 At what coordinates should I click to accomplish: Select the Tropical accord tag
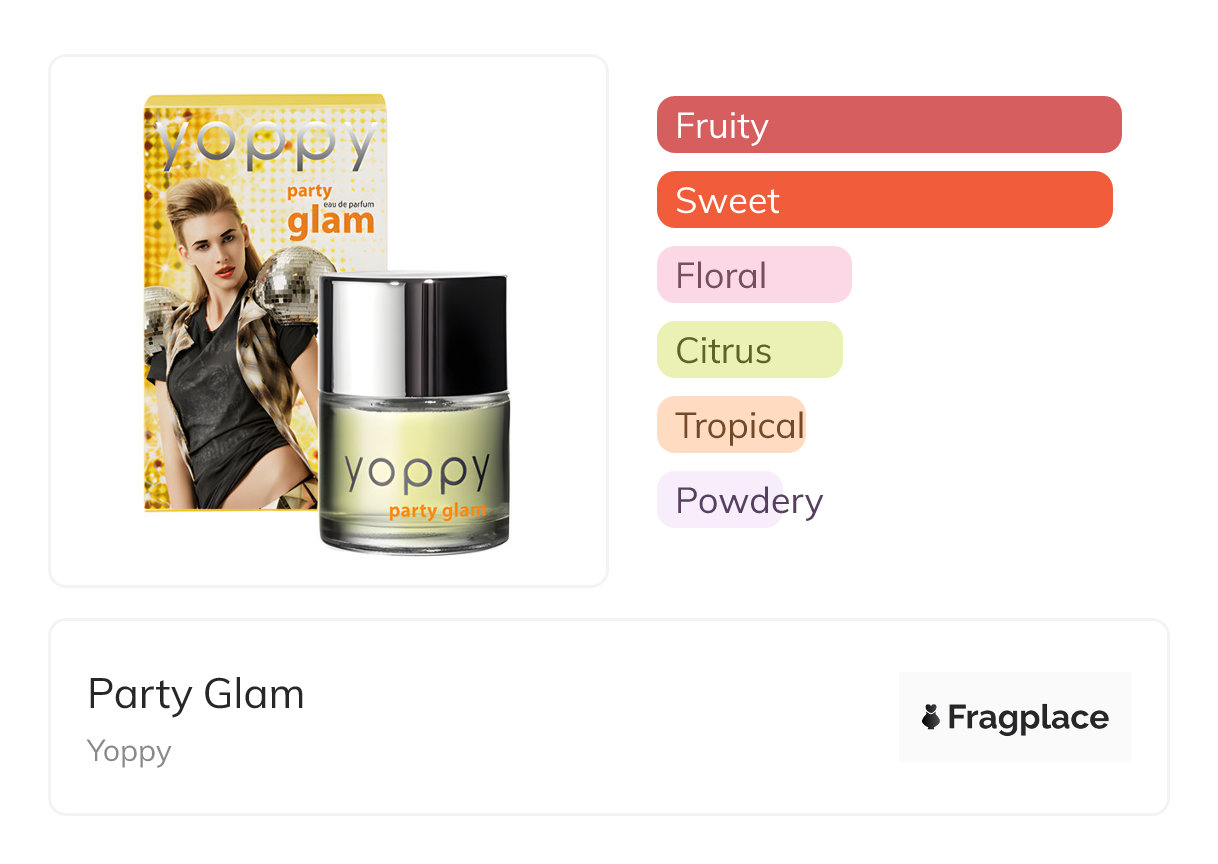click(731, 425)
